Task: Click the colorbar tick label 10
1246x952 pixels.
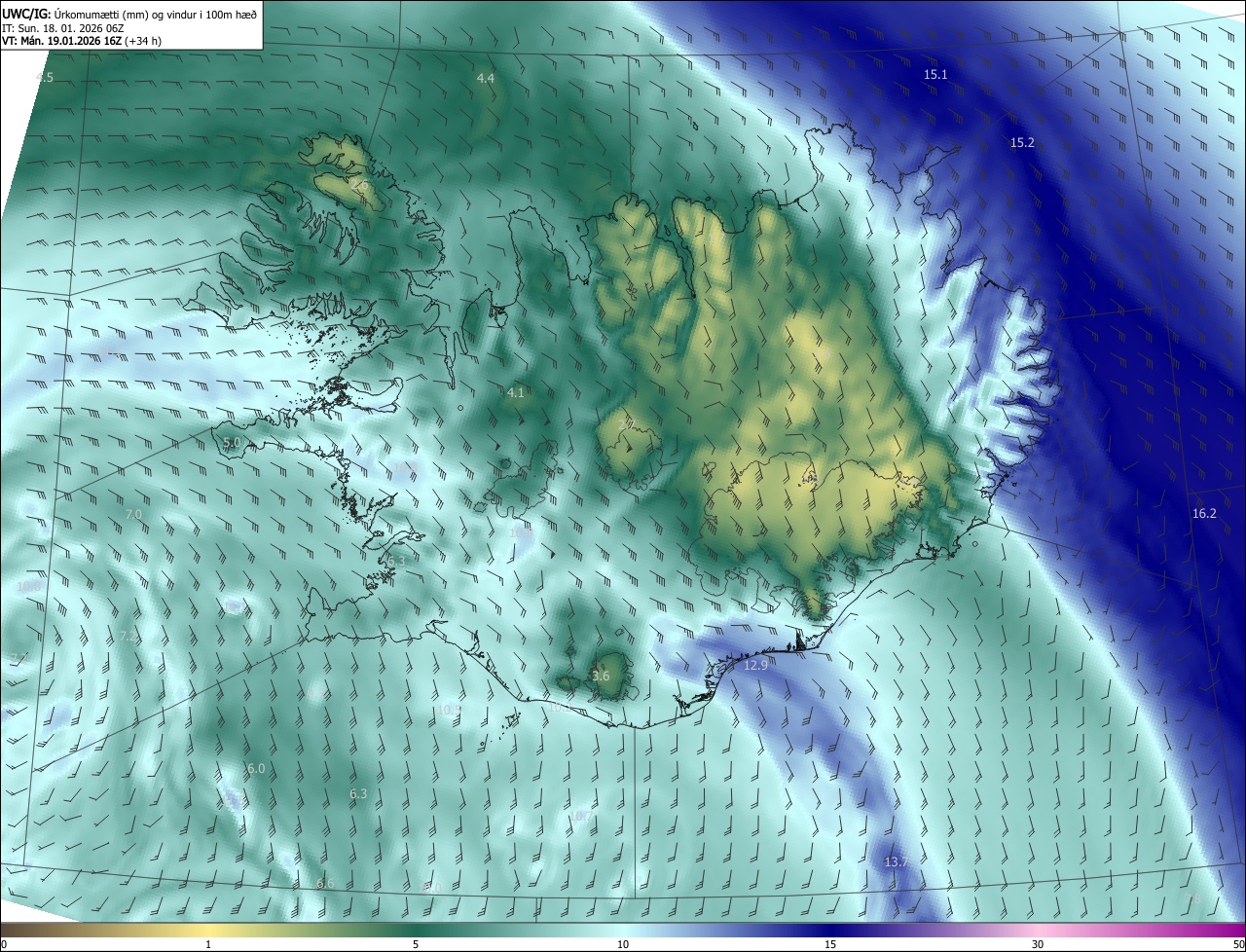Action: pos(623,944)
